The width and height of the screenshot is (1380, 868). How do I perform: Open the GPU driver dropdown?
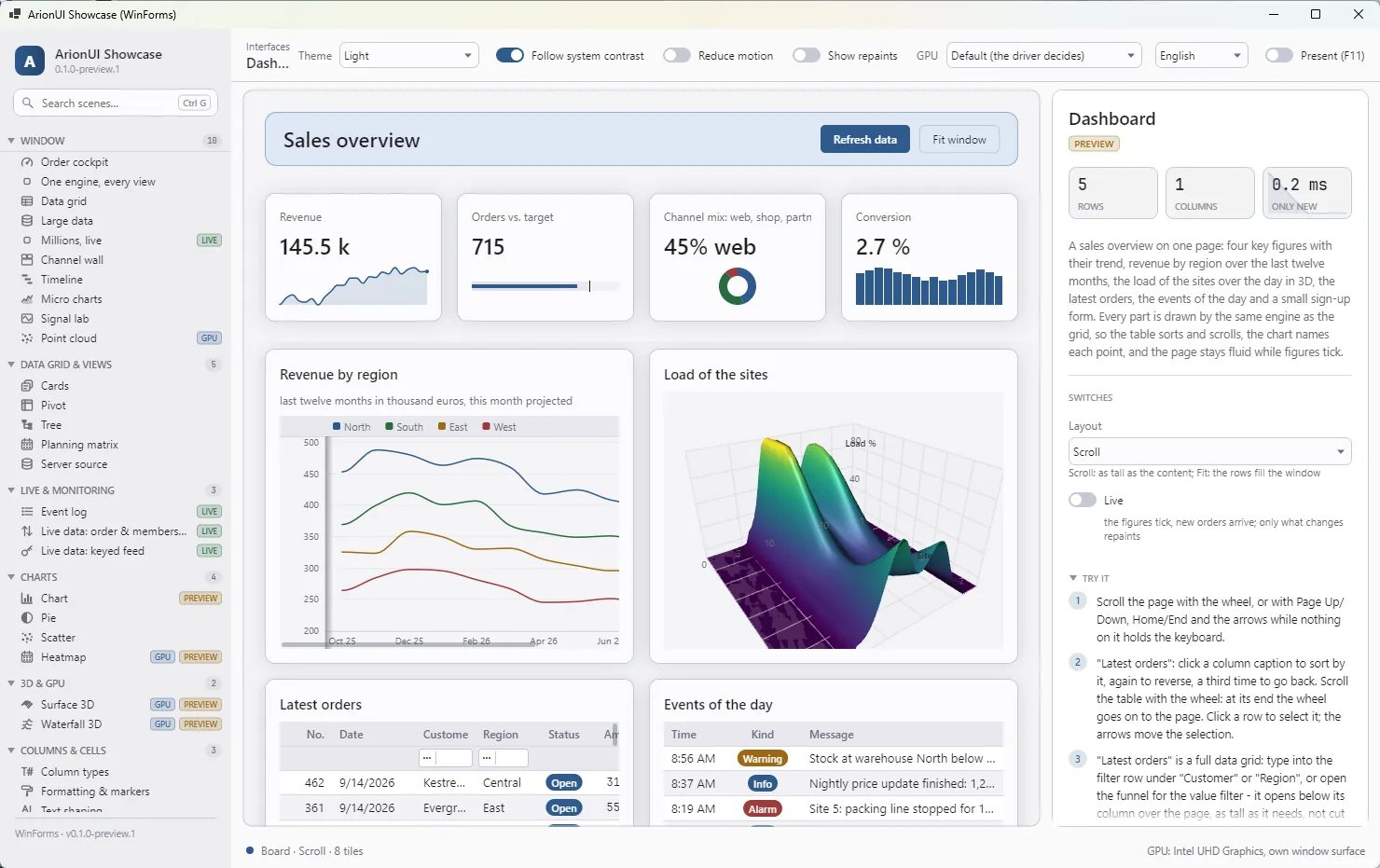(x=1044, y=56)
